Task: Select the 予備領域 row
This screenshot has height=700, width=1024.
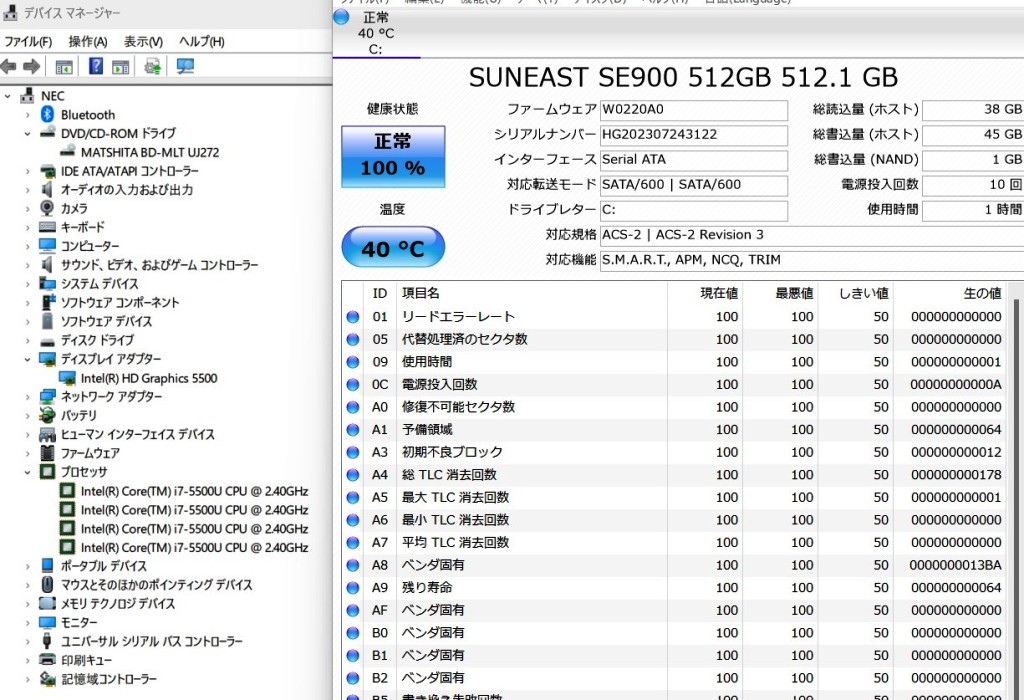Action: [x=673, y=430]
